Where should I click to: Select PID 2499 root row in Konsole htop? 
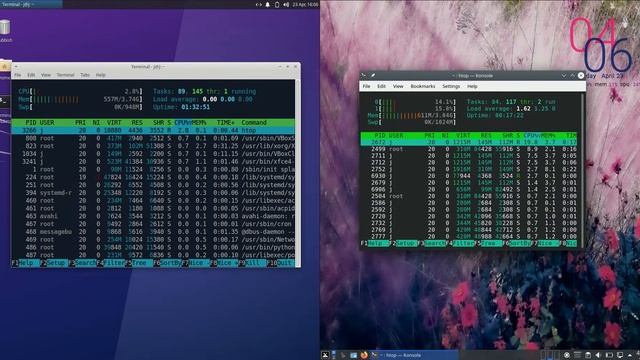click(469, 149)
